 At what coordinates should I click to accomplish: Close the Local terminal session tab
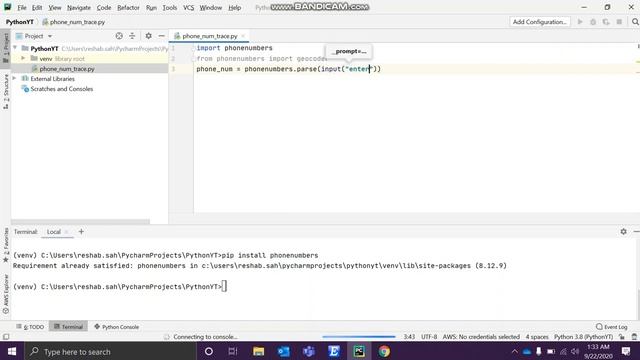coord(67,232)
